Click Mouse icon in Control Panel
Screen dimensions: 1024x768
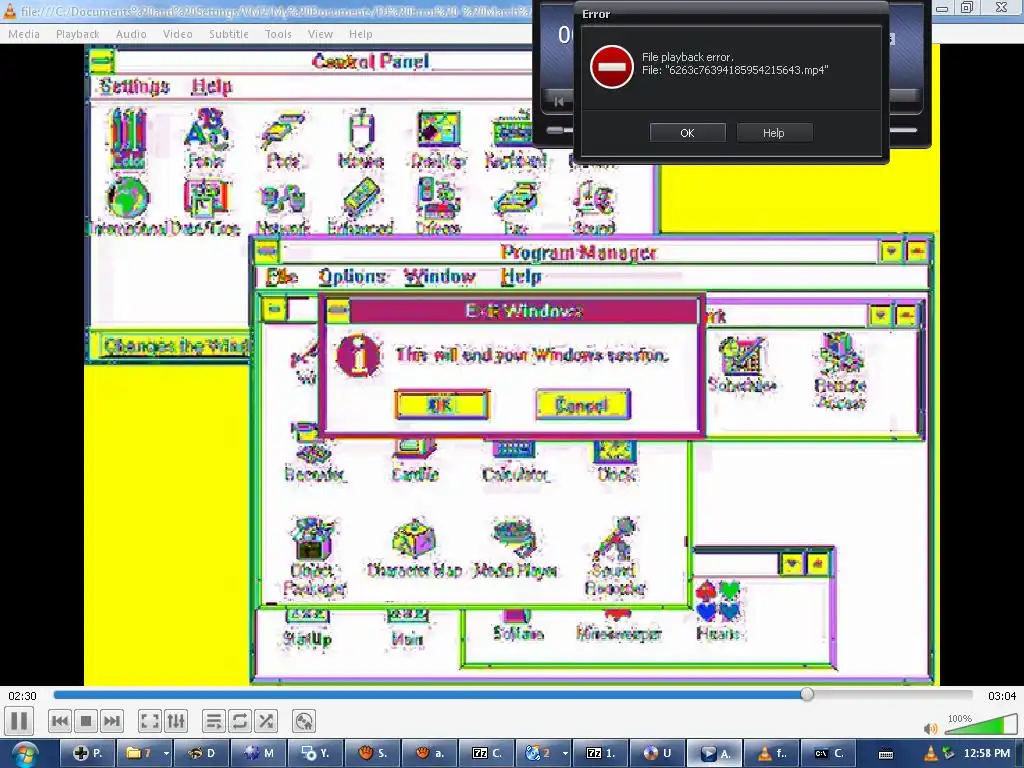(361, 139)
